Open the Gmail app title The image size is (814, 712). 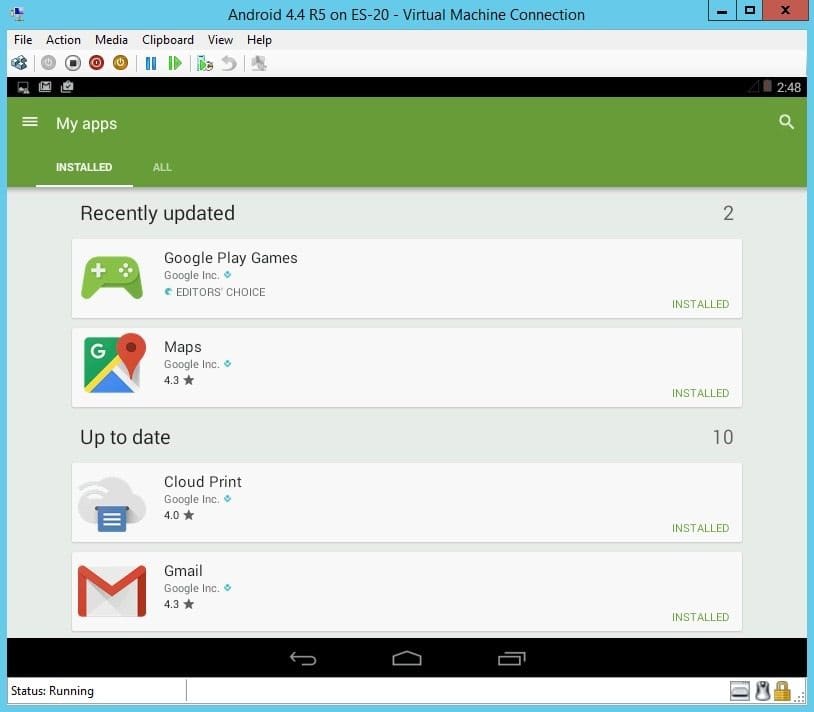tap(183, 571)
